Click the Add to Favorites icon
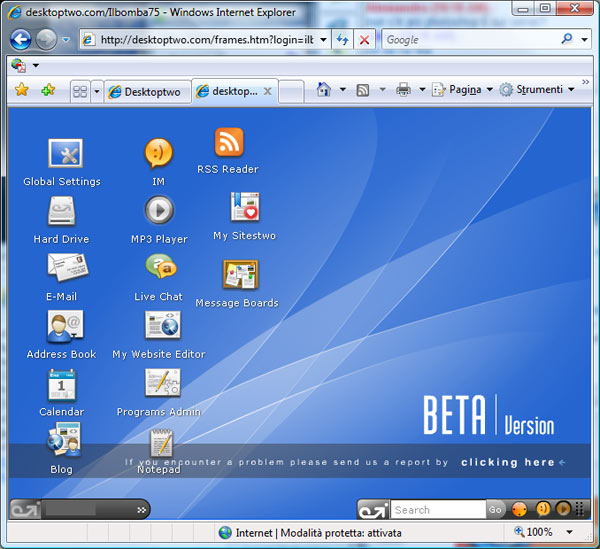 (x=48, y=90)
